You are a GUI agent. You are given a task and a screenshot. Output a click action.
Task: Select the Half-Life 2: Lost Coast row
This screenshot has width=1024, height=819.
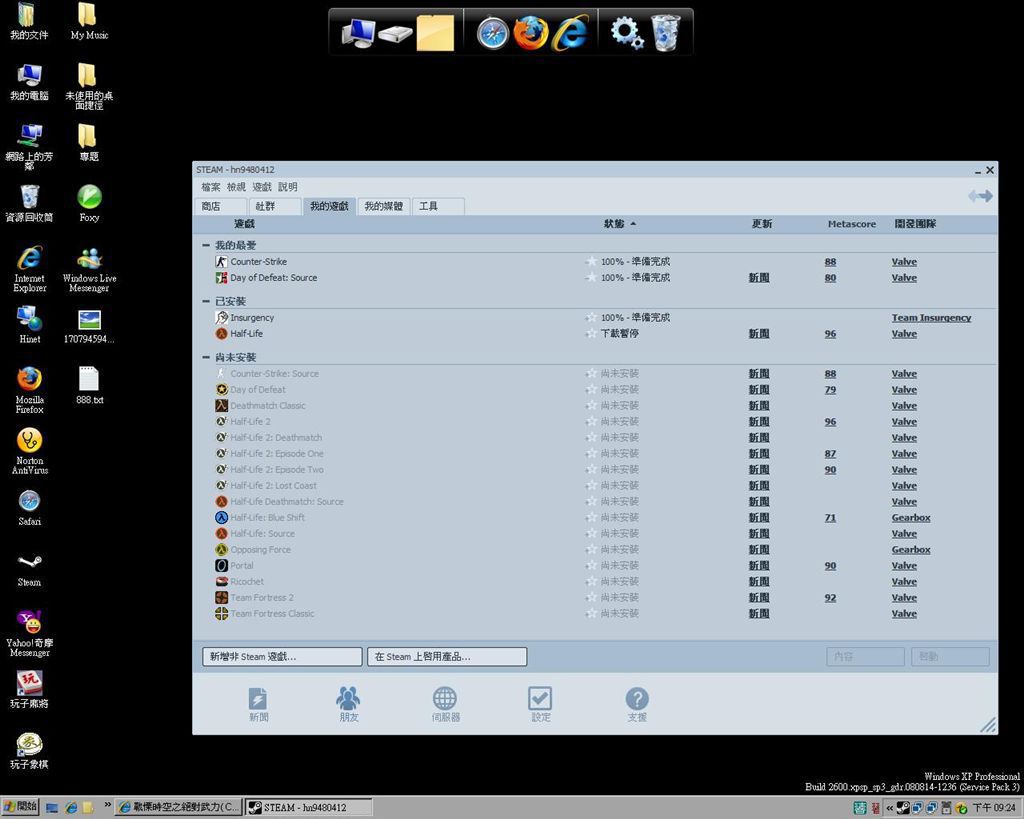pos(595,485)
